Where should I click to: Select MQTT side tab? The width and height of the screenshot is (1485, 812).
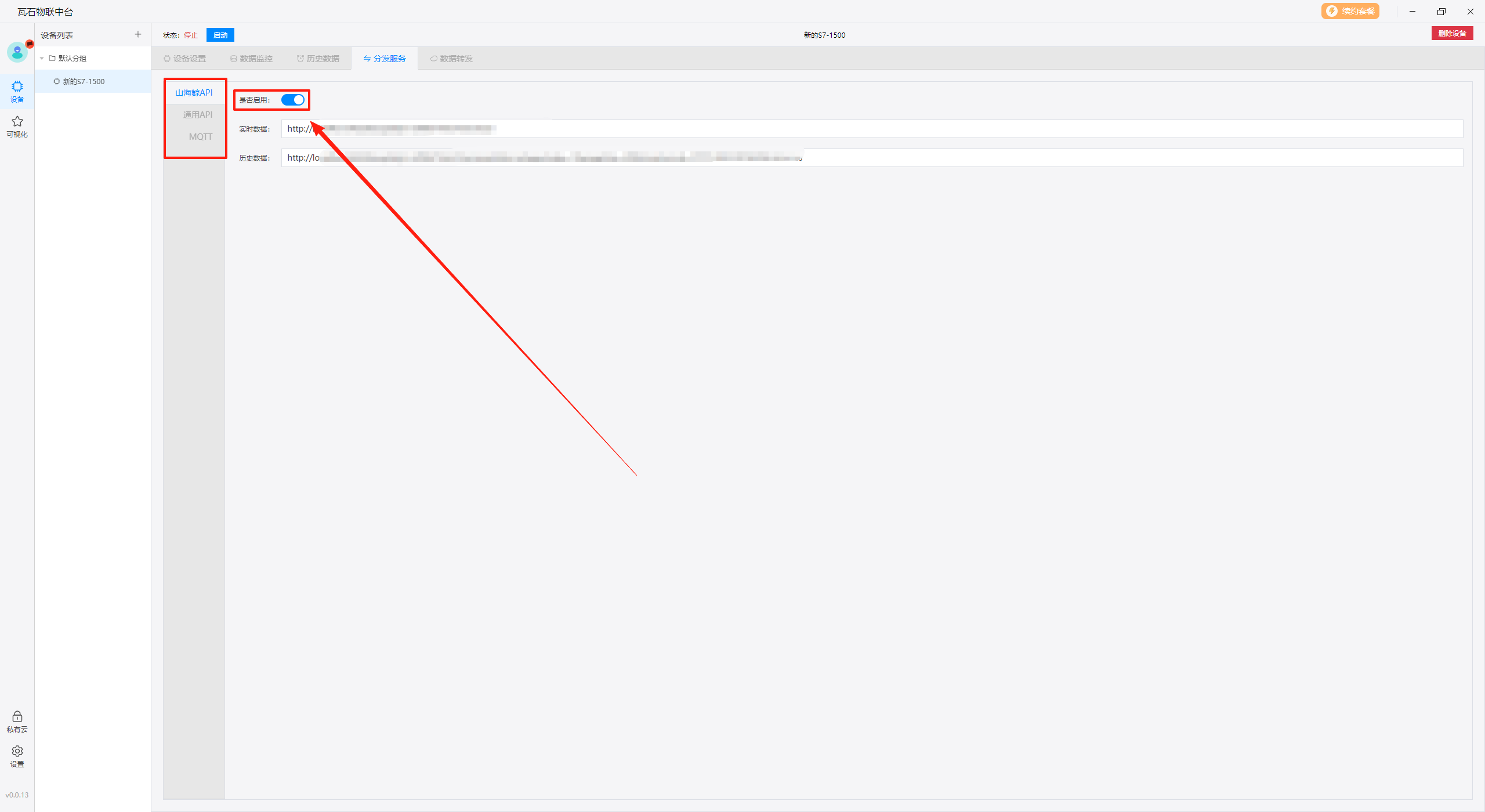pos(200,137)
